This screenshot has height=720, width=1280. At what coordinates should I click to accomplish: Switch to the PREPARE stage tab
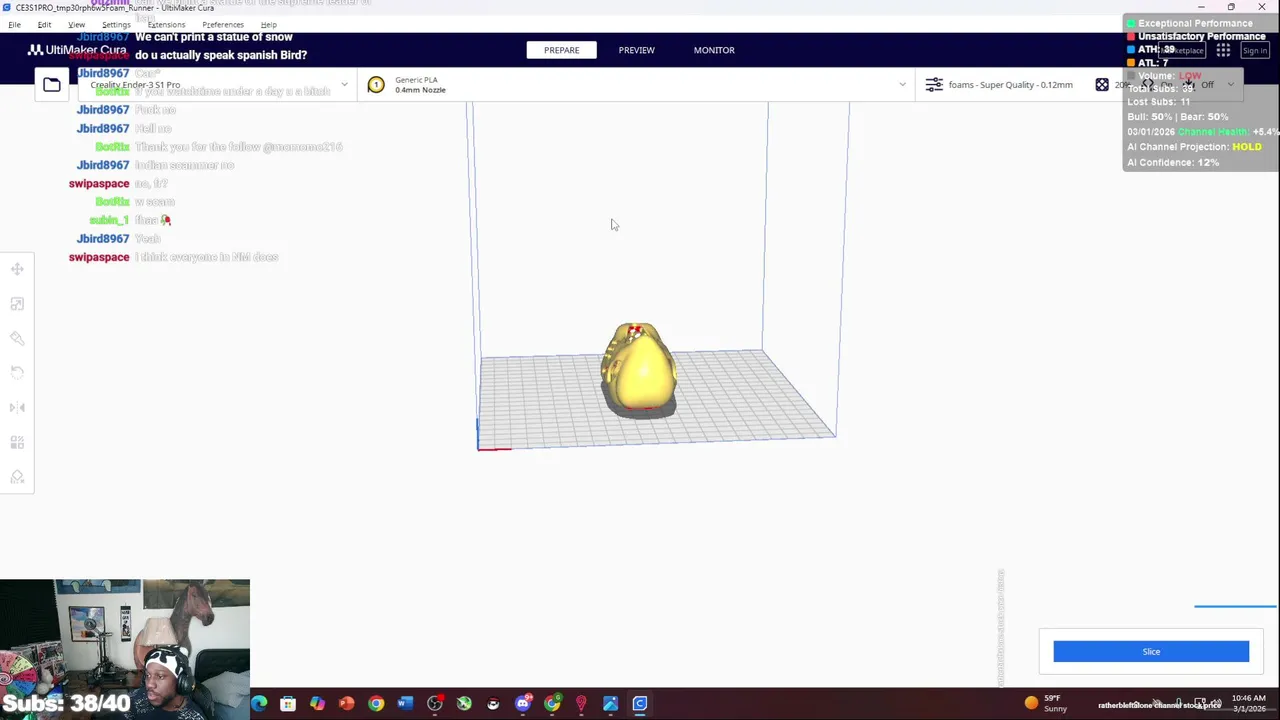(561, 50)
